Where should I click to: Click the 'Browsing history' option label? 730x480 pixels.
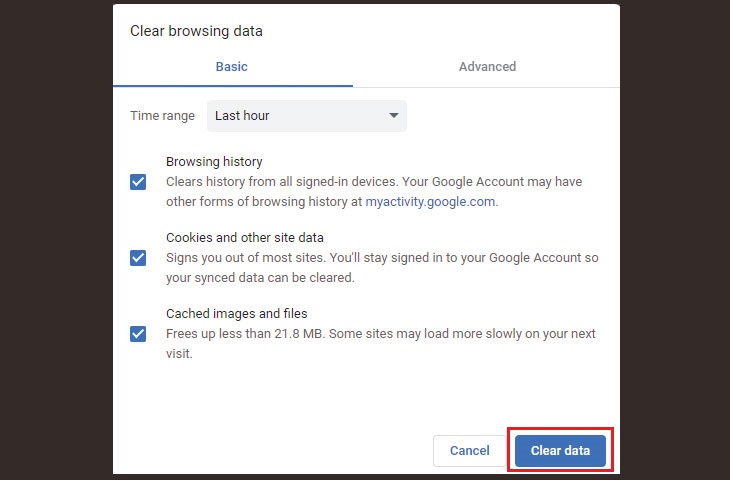(214, 161)
